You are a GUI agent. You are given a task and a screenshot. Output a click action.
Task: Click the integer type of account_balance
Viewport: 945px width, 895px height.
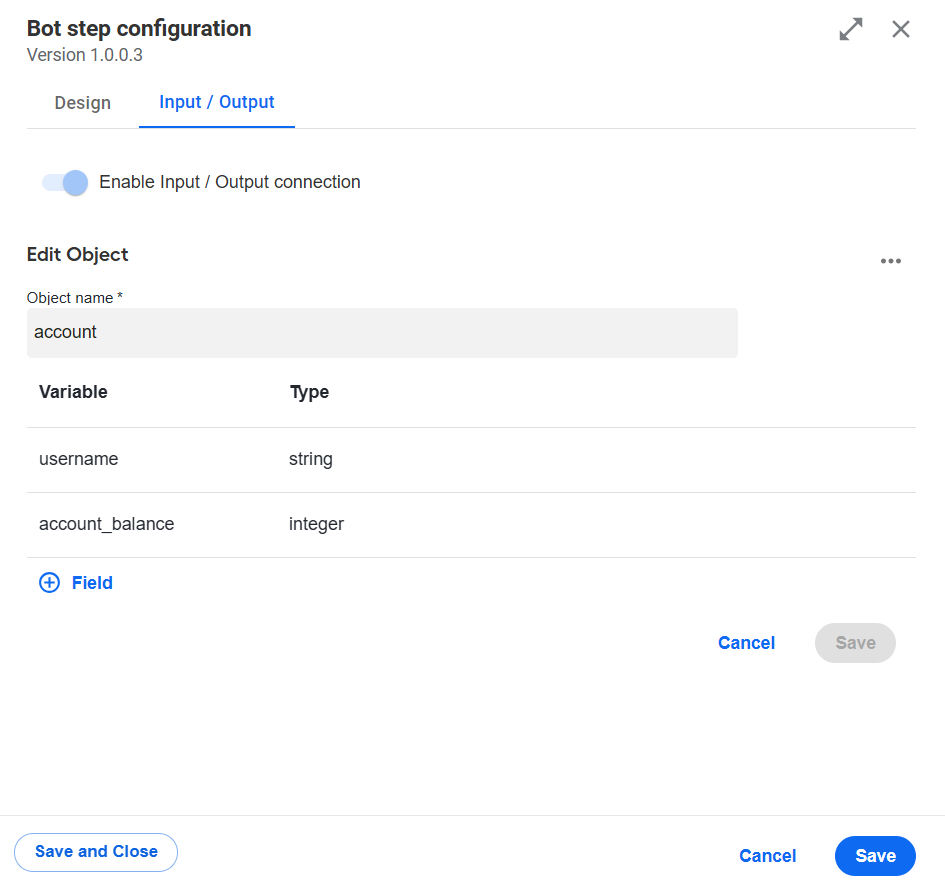coord(316,524)
